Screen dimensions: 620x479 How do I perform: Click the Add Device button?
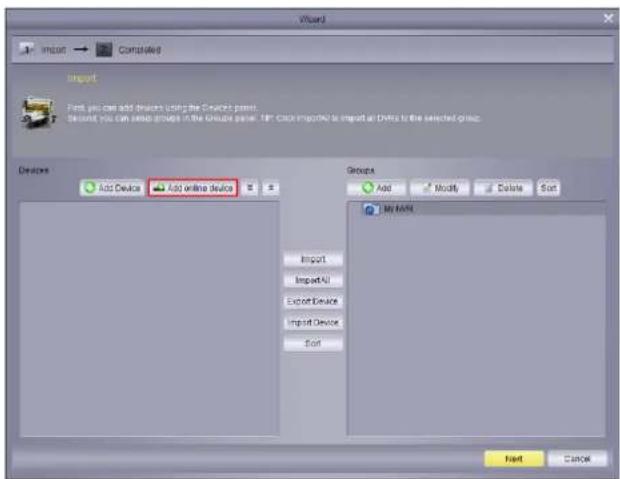coord(112,188)
